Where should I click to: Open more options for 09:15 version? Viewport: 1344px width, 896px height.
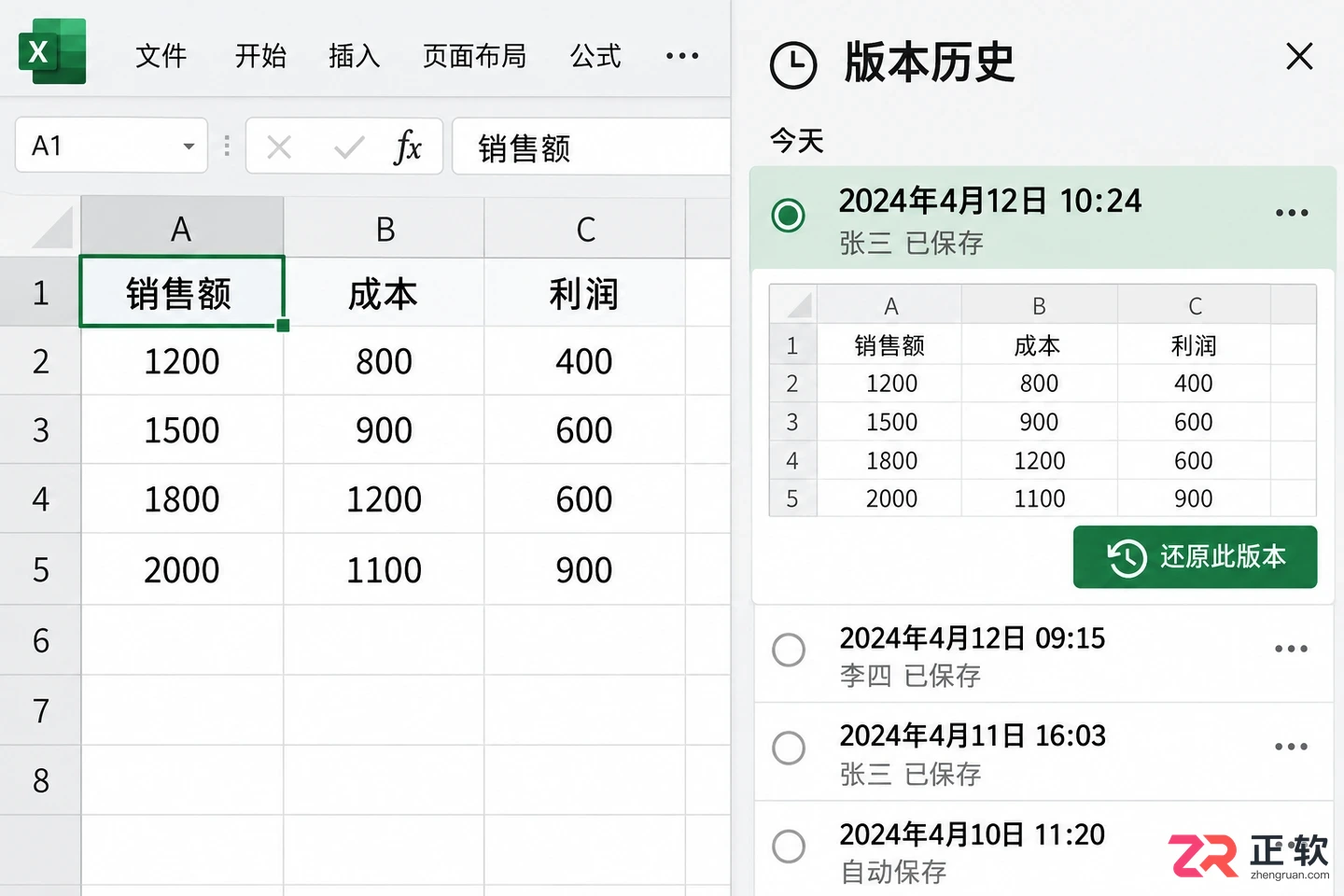[x=1292, y=649]
